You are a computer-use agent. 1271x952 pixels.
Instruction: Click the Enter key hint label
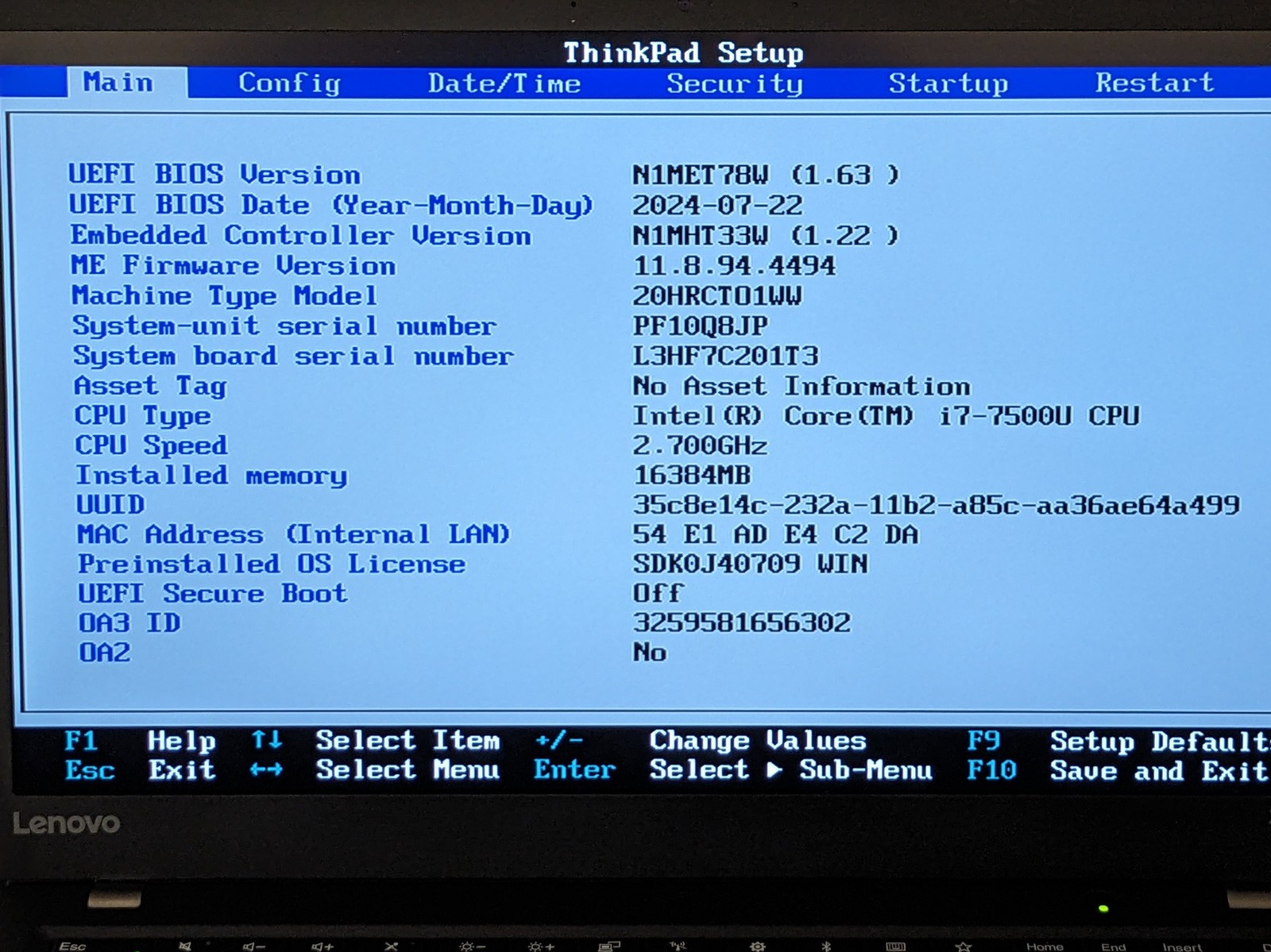click(x=574, y=769)
